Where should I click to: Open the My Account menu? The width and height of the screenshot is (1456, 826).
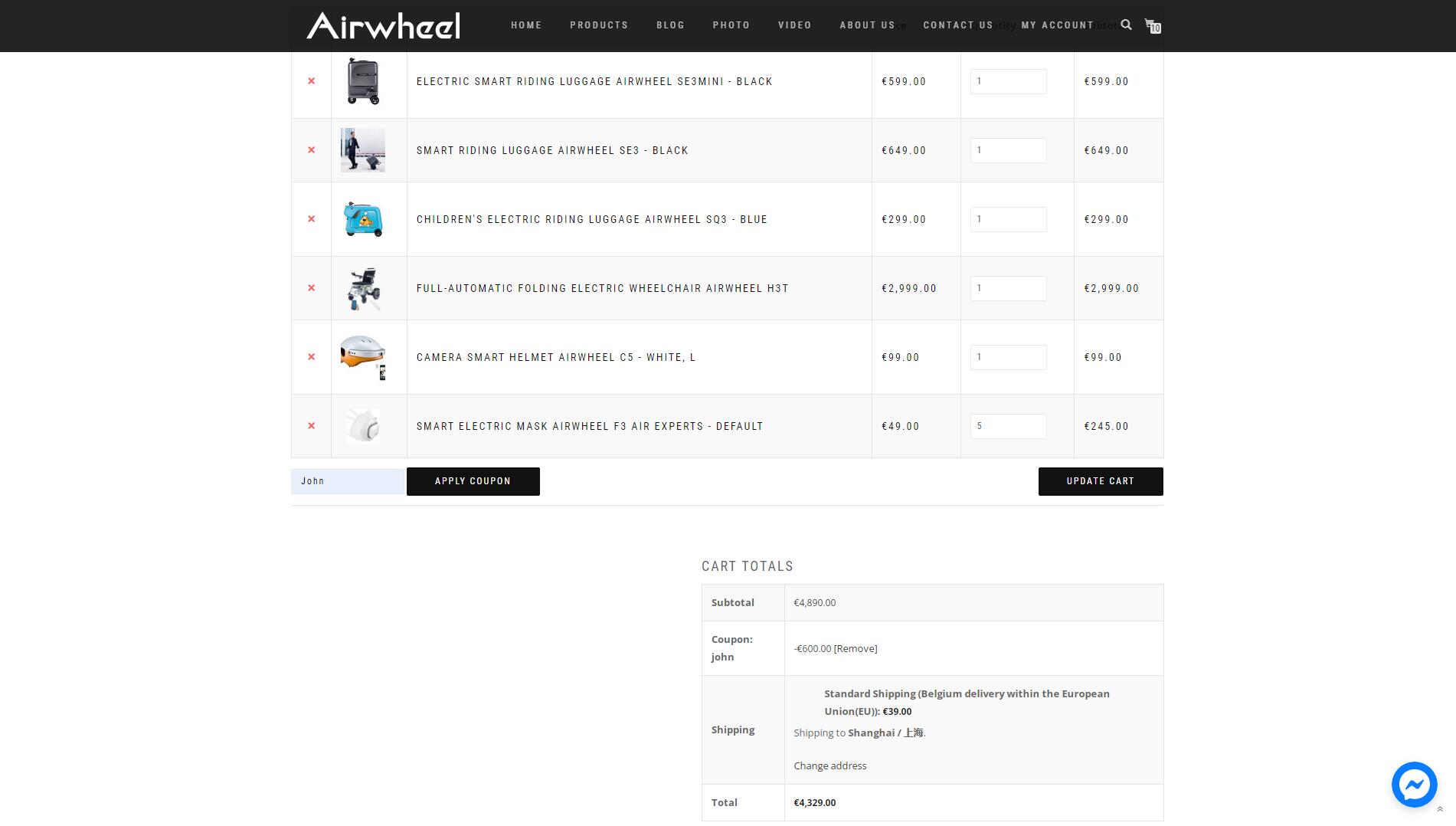pyautogui.click(x=1057, y=25)
